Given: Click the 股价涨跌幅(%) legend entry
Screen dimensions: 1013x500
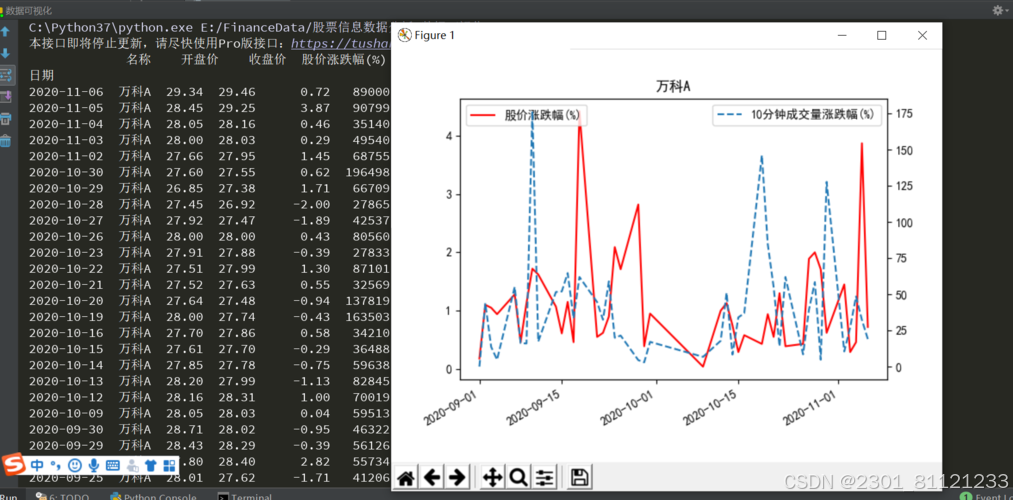Looking at the screenshot, I should pos(525,116).
